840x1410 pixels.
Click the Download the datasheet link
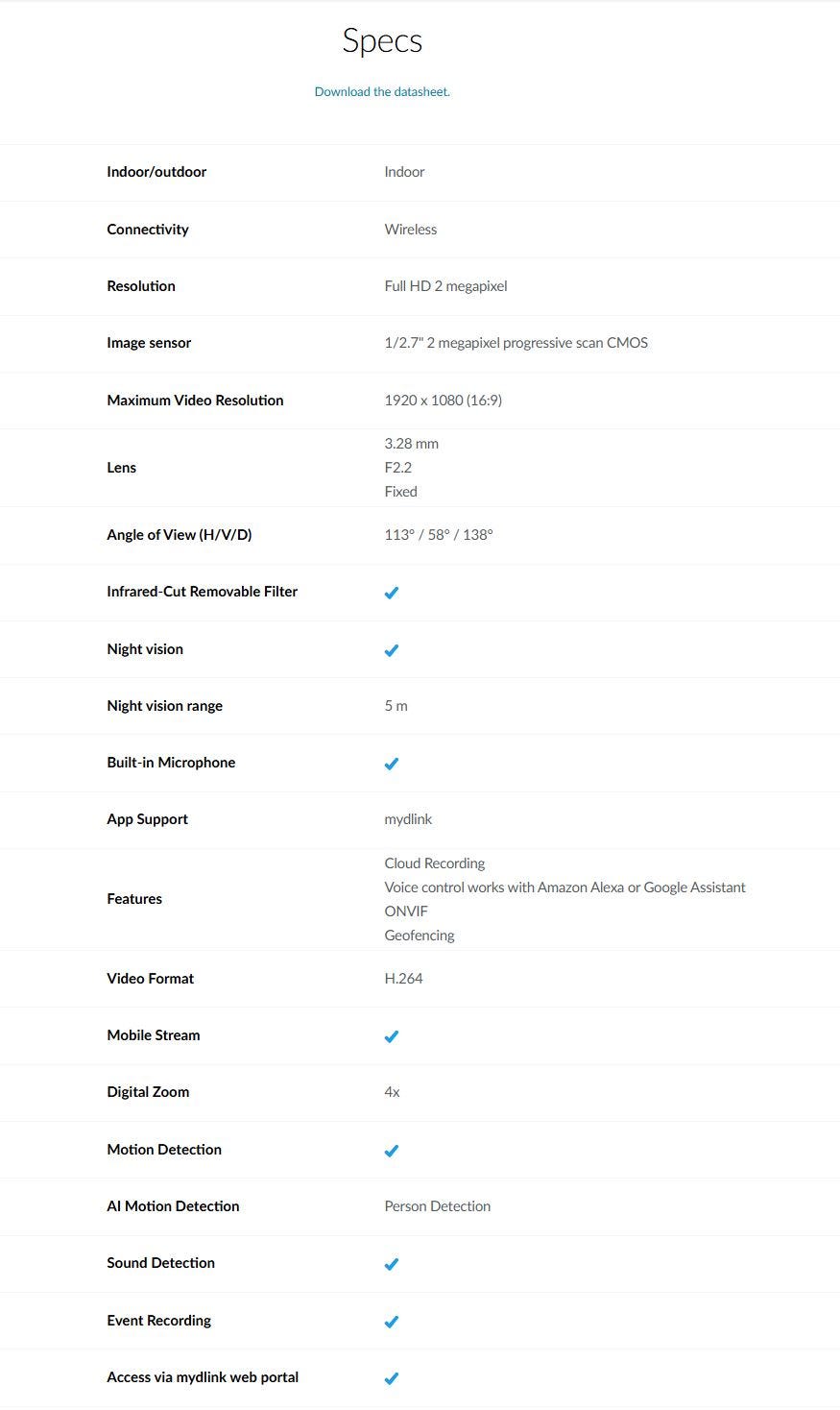(x=382, y=92)
